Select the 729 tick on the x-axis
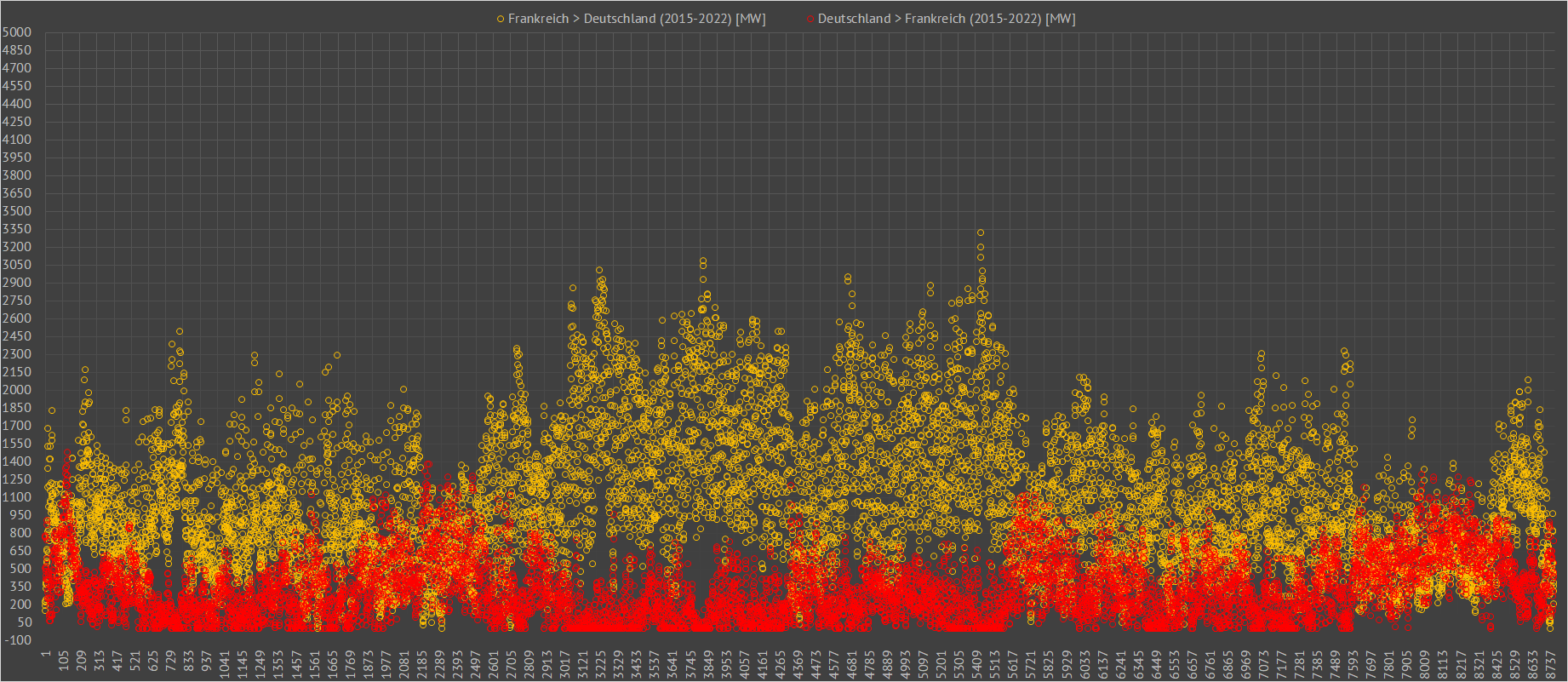This screenshot has height=682, width=1568. coord(171,660)
